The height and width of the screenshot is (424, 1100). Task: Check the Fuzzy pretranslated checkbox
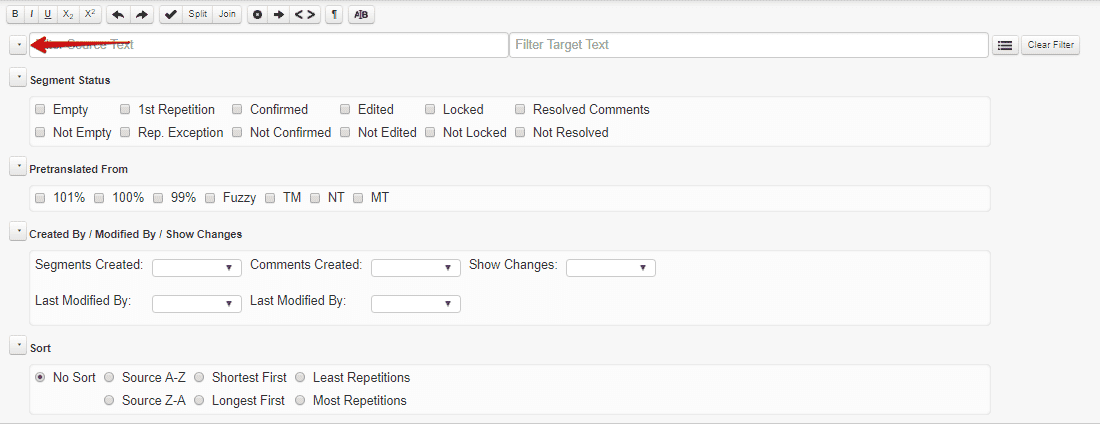pos(210,198)
